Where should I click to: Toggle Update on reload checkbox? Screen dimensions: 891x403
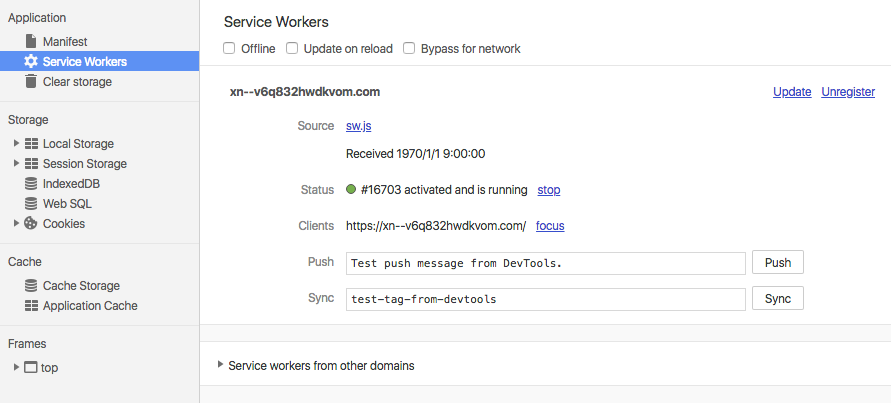click(x=292, y=48)
